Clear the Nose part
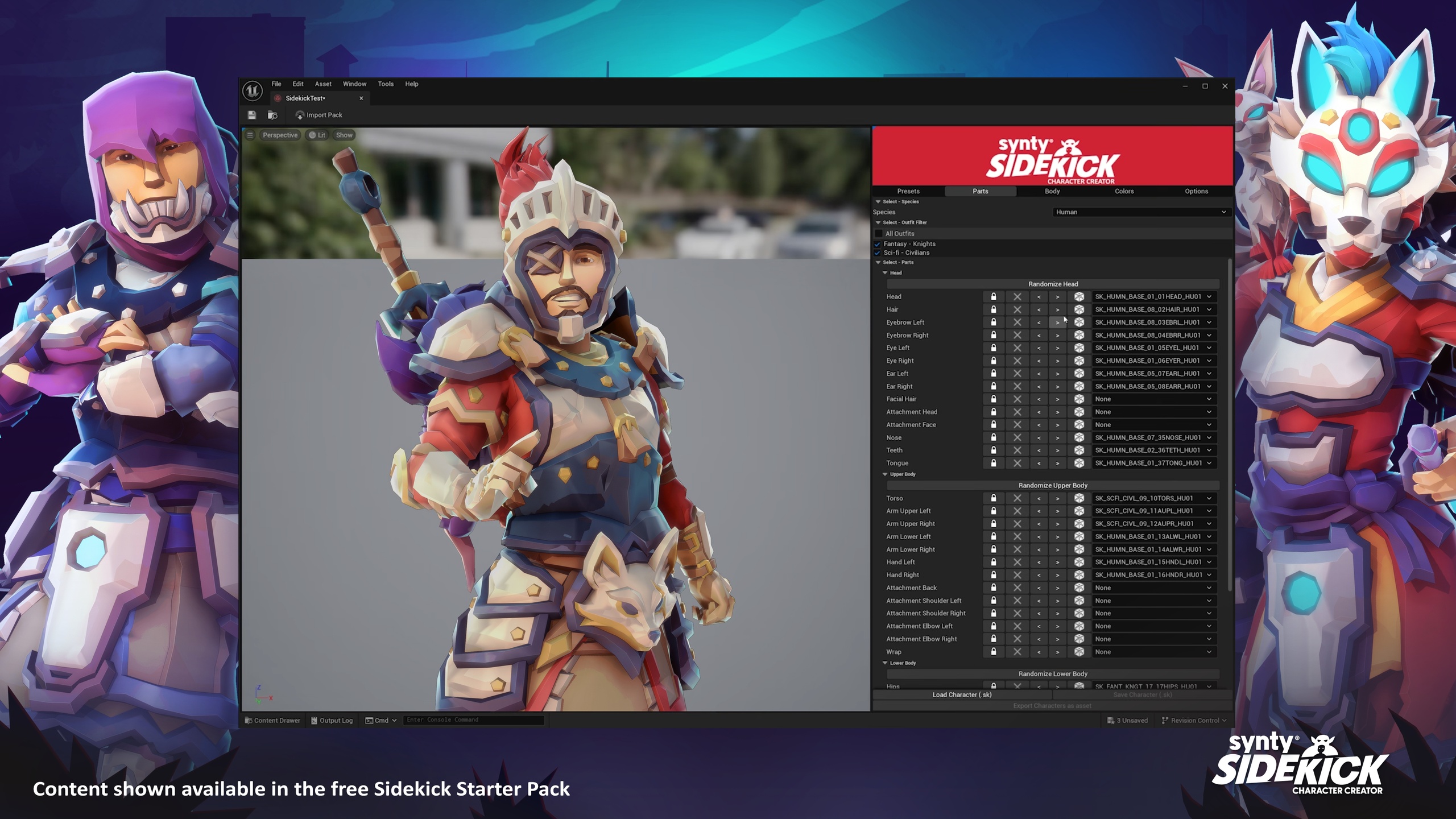The height and width of the screenshot is (819, 1456). pos(1017,437)
